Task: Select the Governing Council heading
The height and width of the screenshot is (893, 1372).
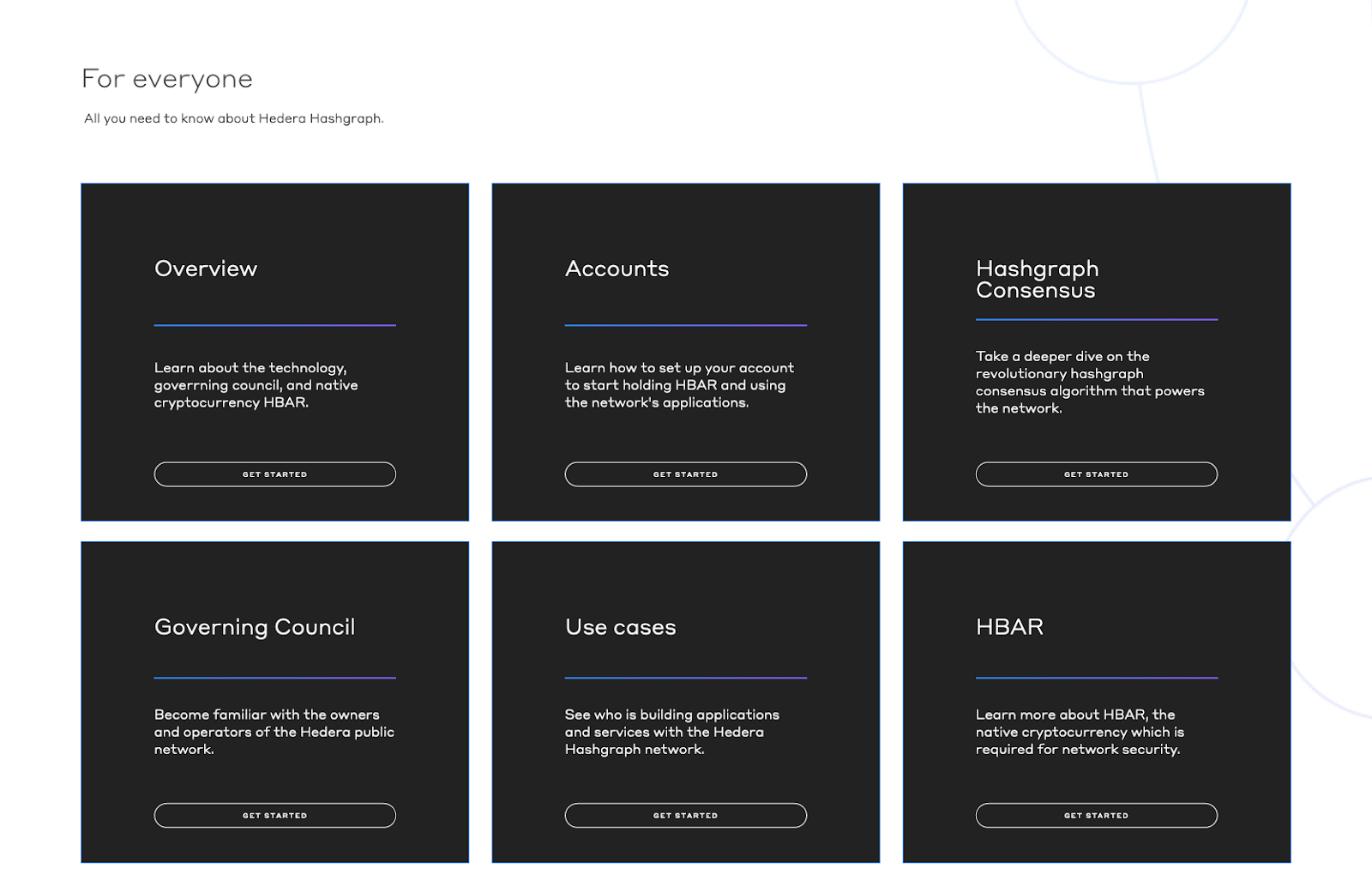Action: tap(255, 628)
